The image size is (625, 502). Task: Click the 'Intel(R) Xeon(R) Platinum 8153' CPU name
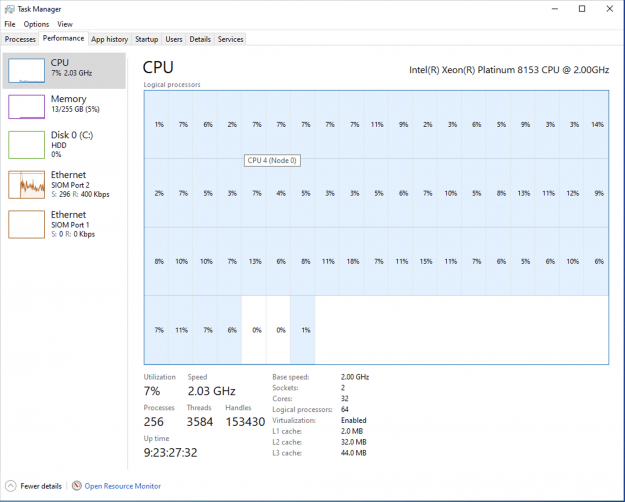509,70
